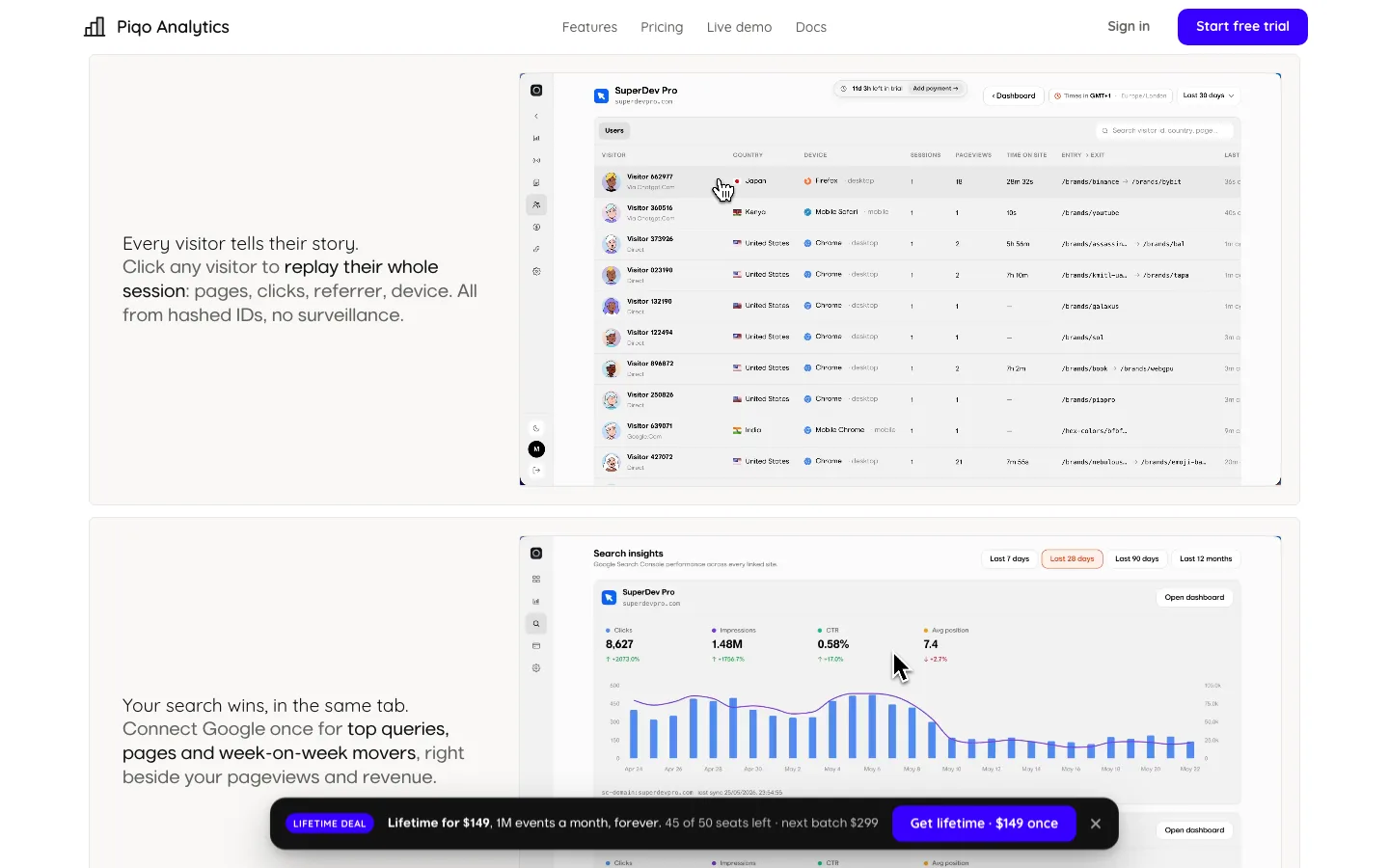The width and height of the screenshot is (1389, 868).
Task: Click the PAGEVIEWS column header
Action: point(973,155)
